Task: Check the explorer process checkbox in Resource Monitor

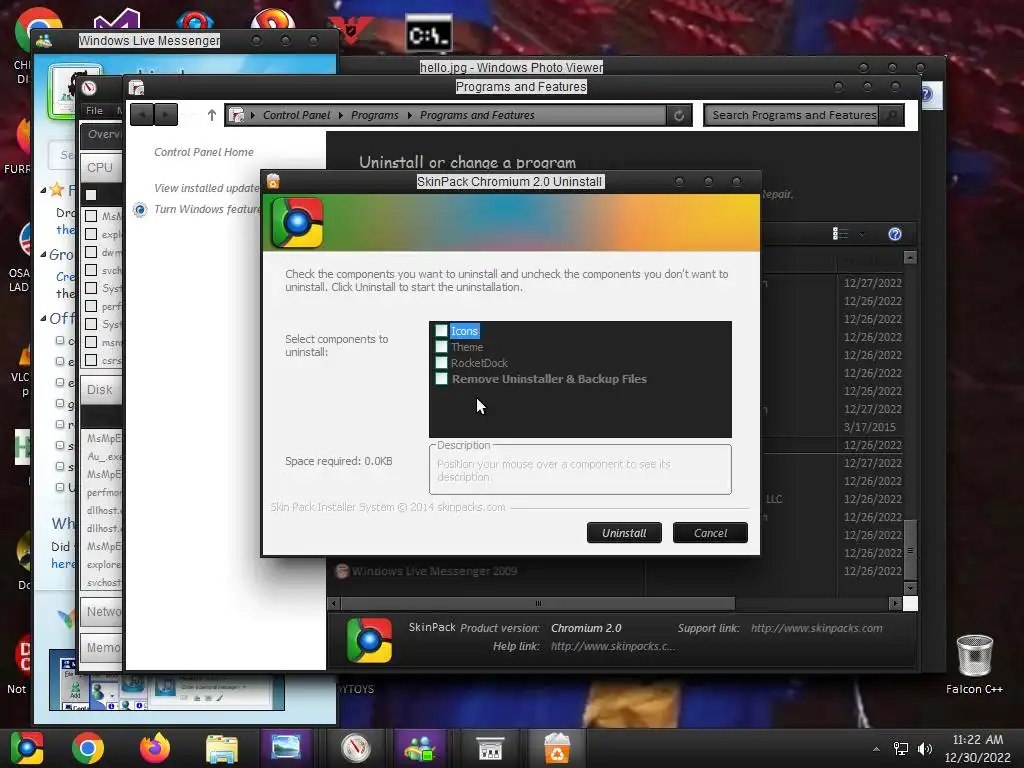Action: (91, 234)
